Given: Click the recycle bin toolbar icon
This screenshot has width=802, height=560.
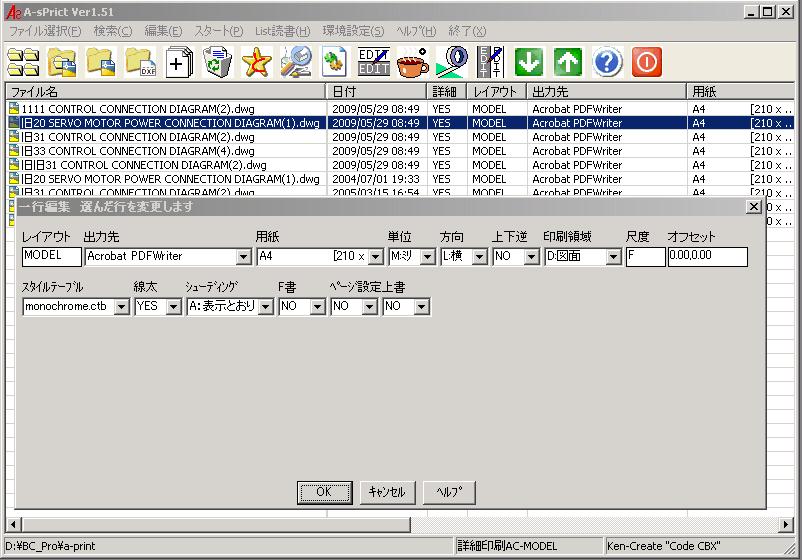Looking at the screenshot, I should click(x=217, y=63).
